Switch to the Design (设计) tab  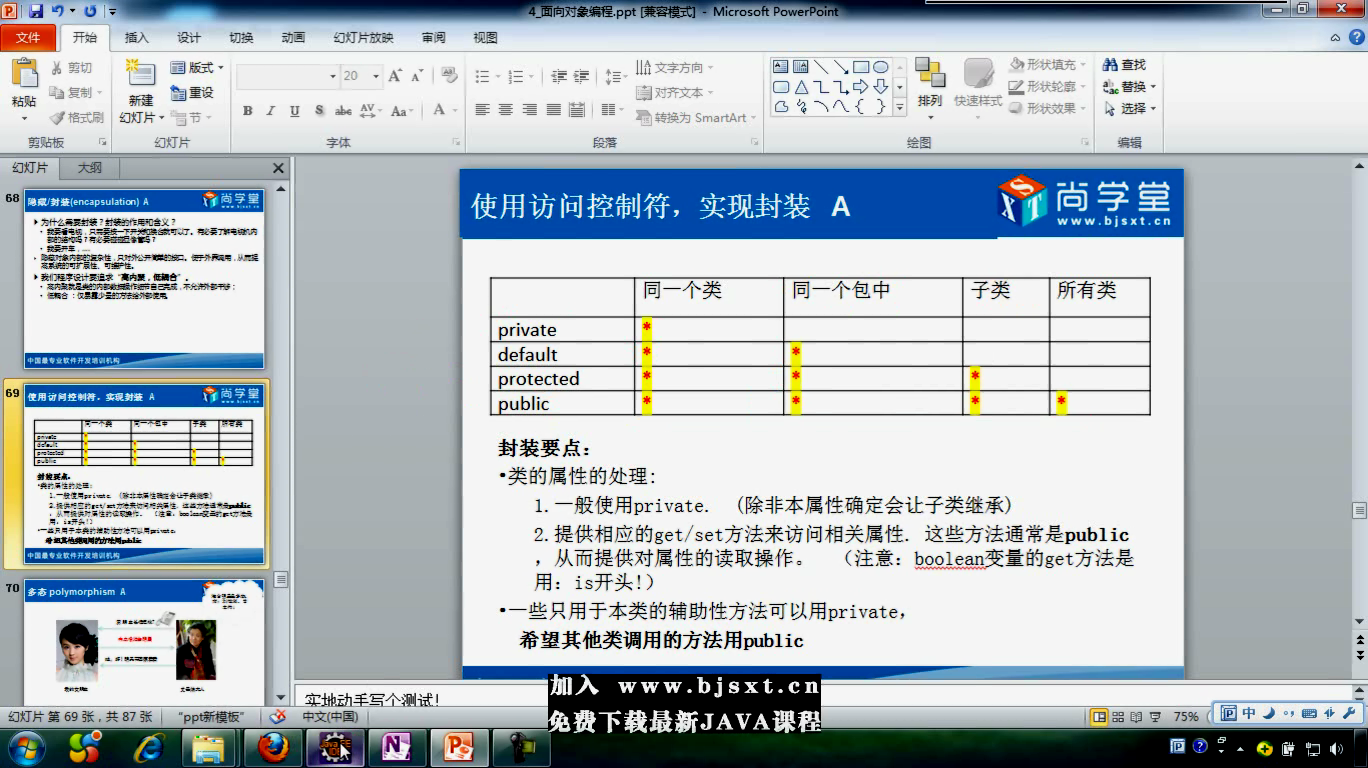tap(189, 38)
